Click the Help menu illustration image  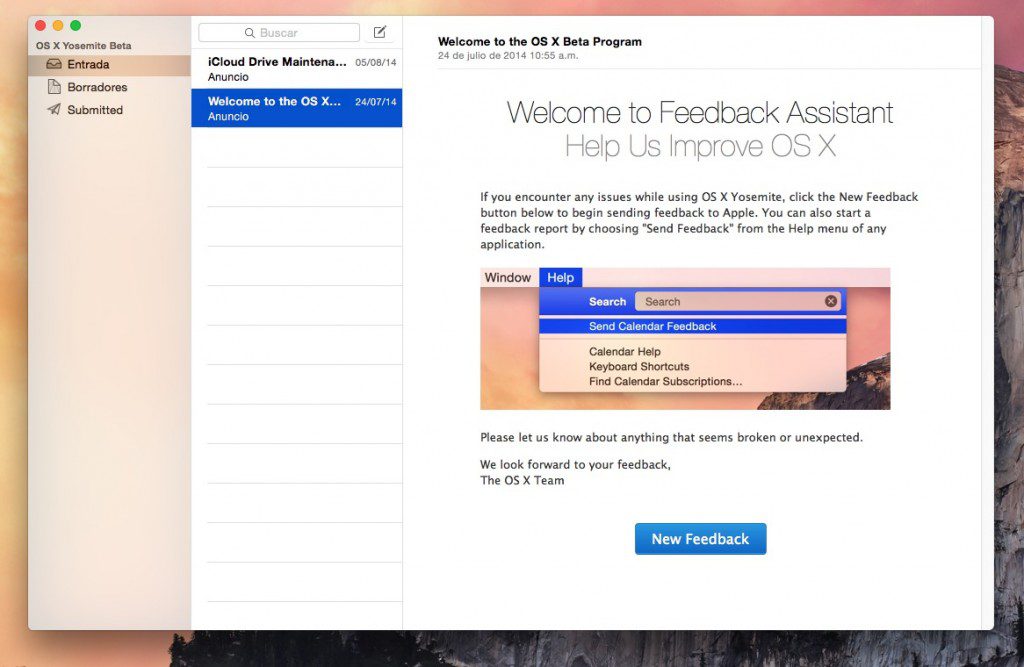[685, 338]
